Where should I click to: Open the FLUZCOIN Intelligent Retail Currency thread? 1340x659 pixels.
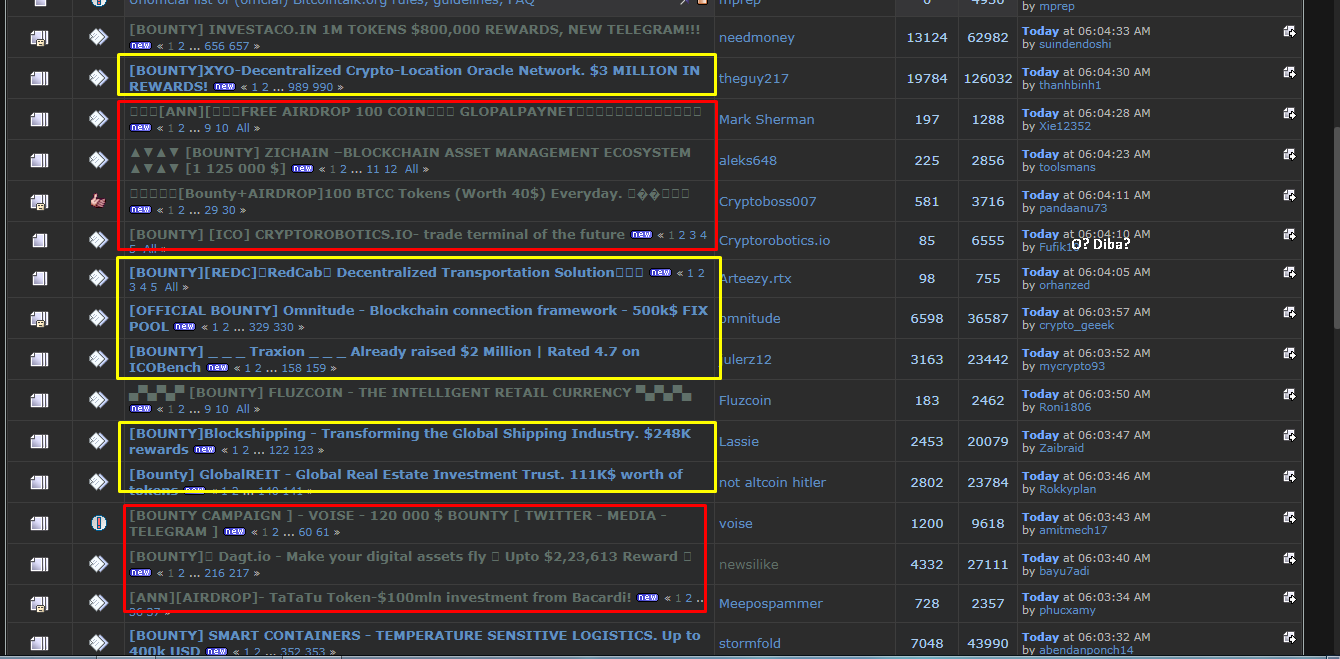tap(410, 392)
